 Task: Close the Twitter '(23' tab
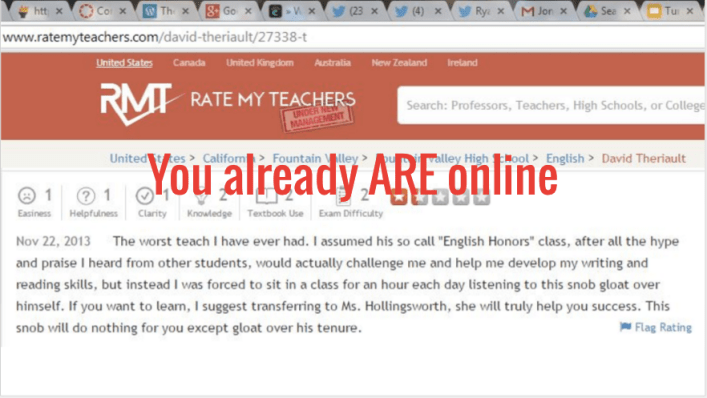pos(374,11)
